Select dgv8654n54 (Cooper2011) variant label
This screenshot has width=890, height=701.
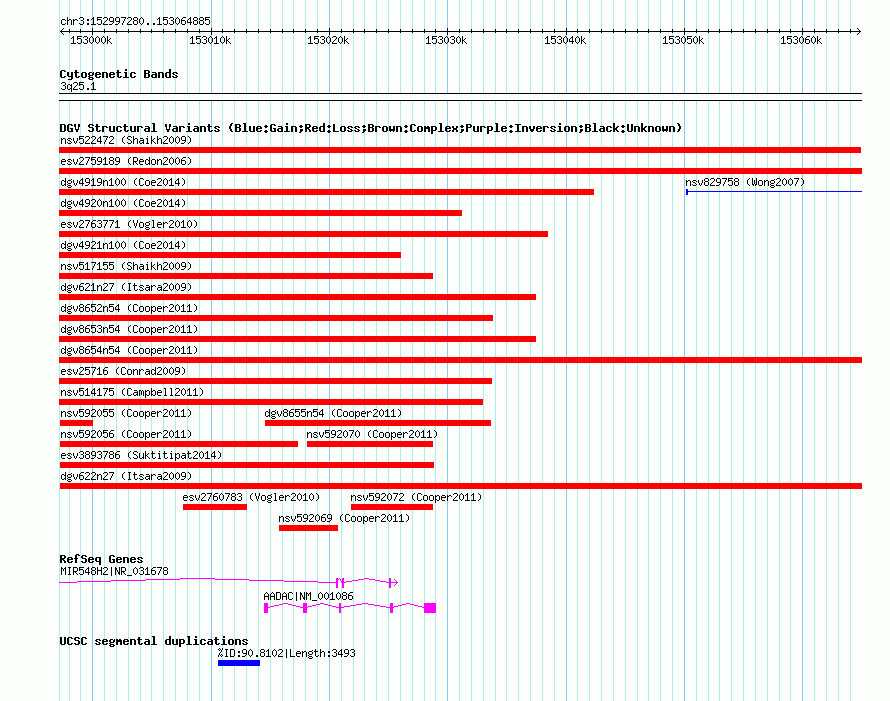tap(129, 350)
